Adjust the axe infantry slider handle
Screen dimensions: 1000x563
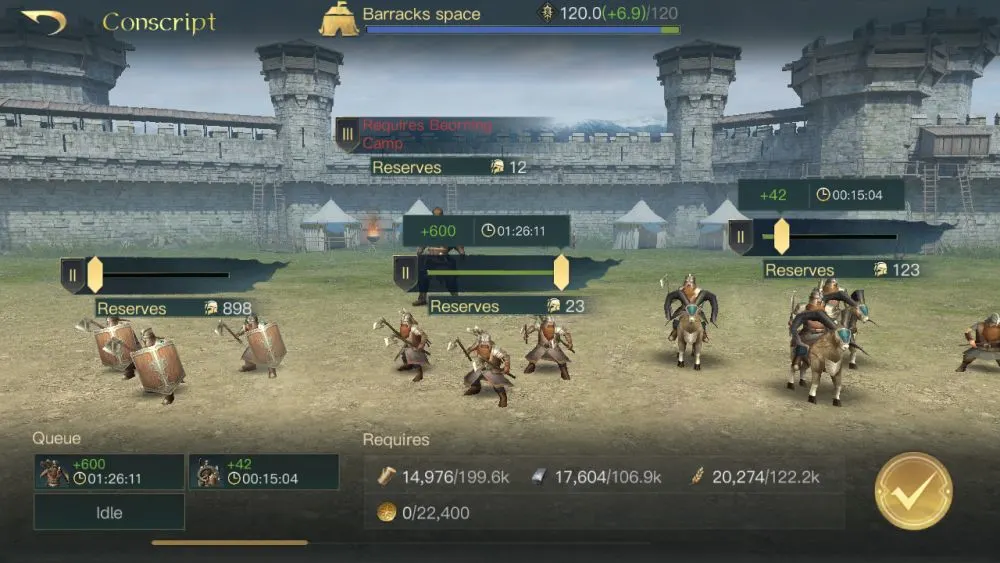pos(561,272)
